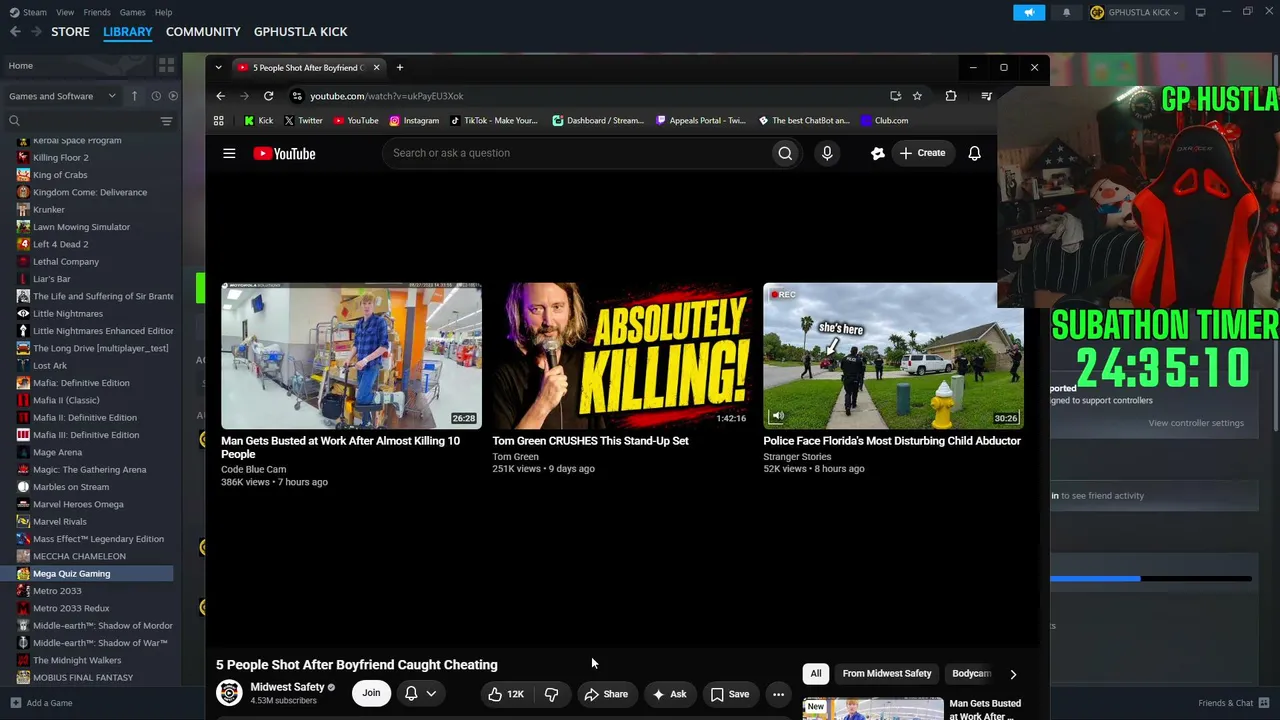
Task: Join the Midwest Safety channel
Action: tap(371, 693)
